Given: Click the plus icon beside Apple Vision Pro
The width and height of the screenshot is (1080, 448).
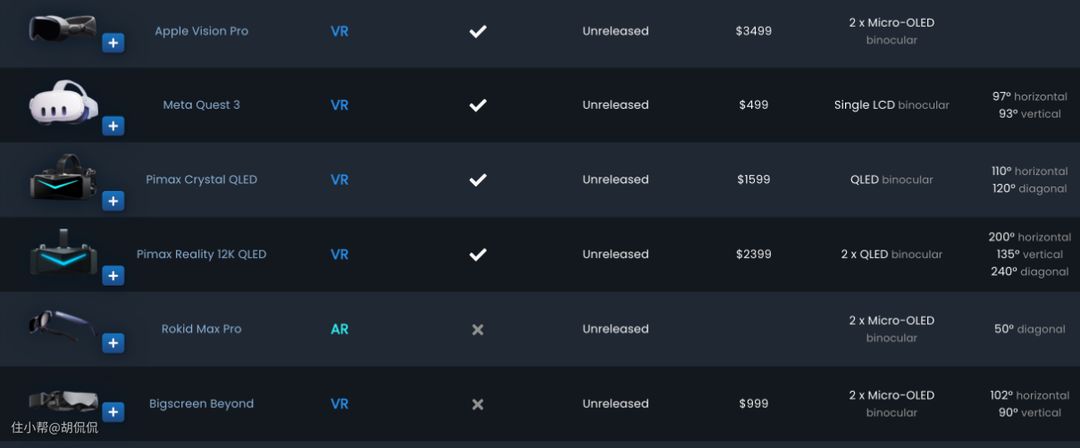Looking at the screenshot, I should click(113, 43).
